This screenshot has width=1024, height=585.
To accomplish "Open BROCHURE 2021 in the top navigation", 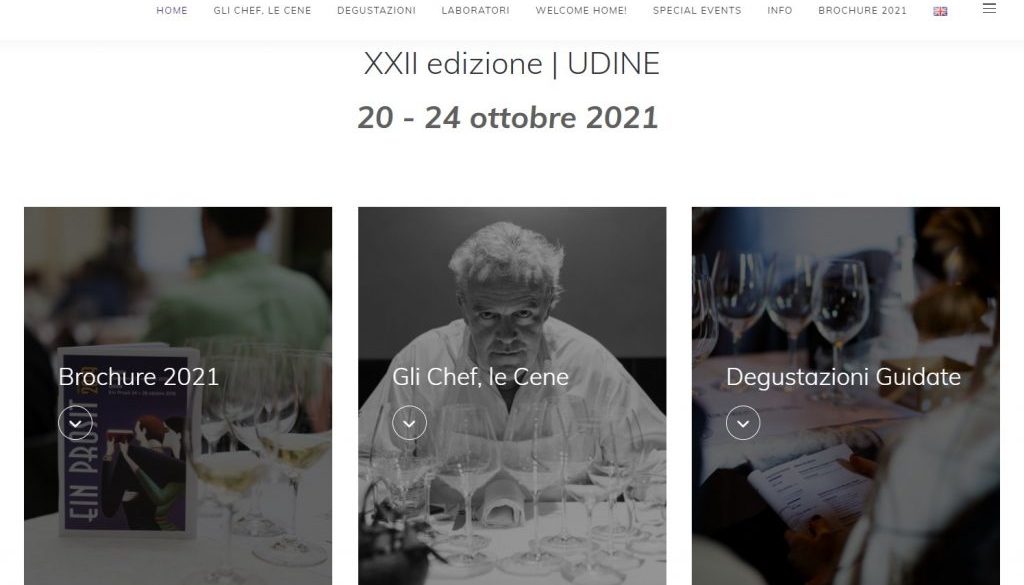I will (x=863, y=10).
